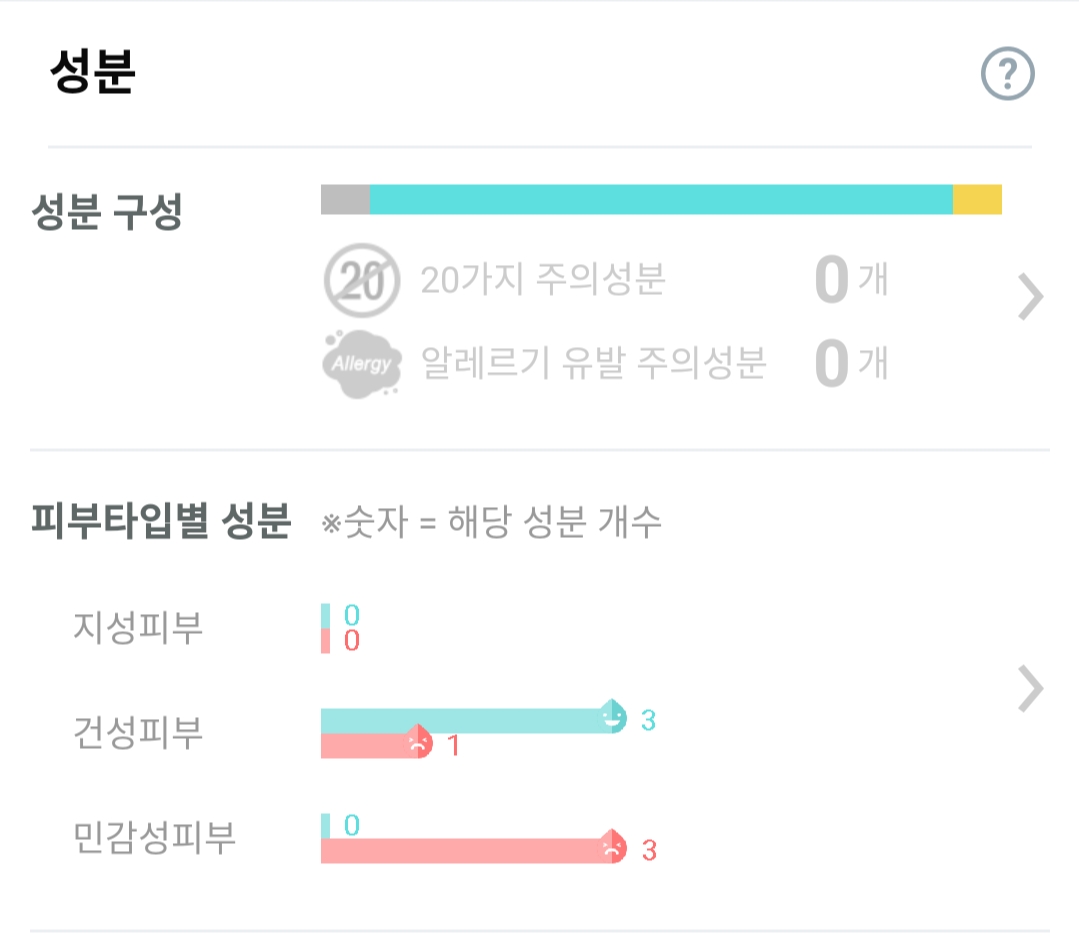This screenshot has width=1079, height=945.
Task: Click the 20 caution ingredients icon
Action: pyautogui.click(x=361, y=280)
